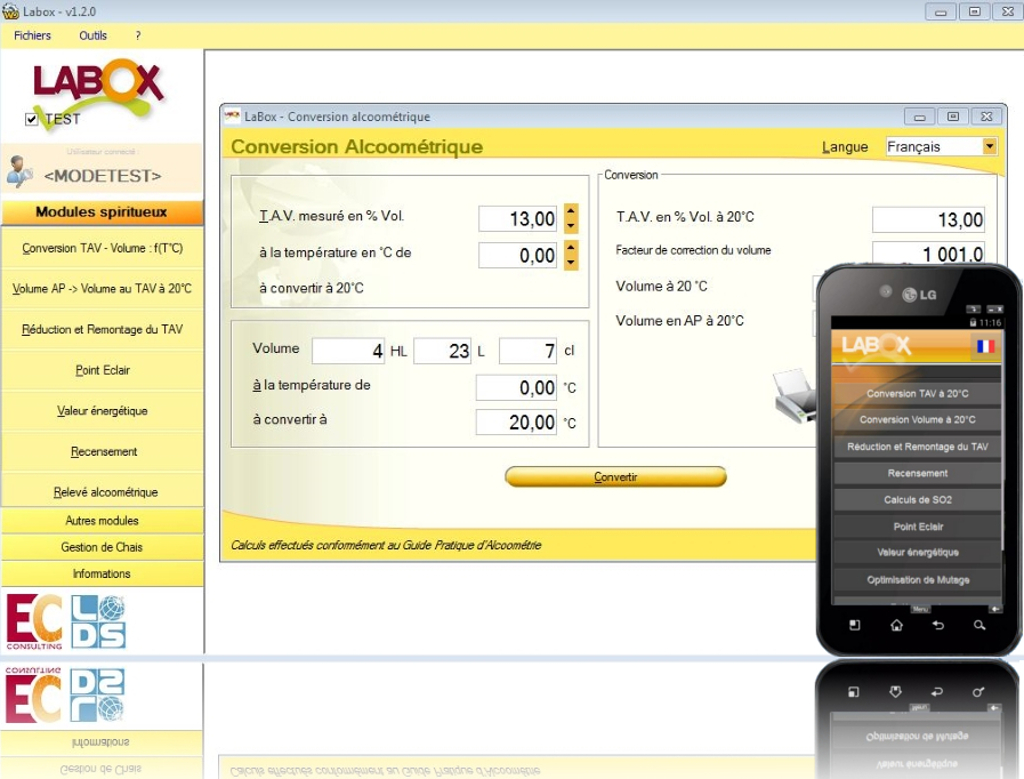
Task: Open Relevé alcoométrique module
Action: [102, 492]
